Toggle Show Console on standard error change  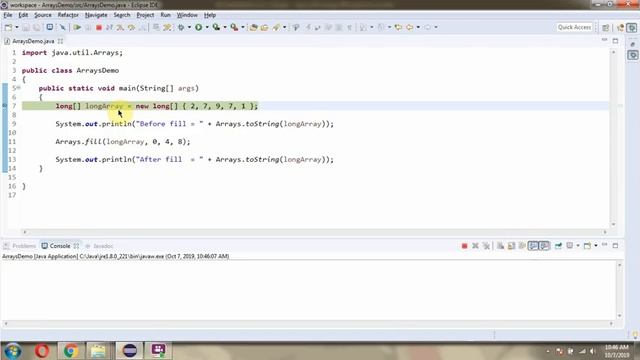(544, 246)
